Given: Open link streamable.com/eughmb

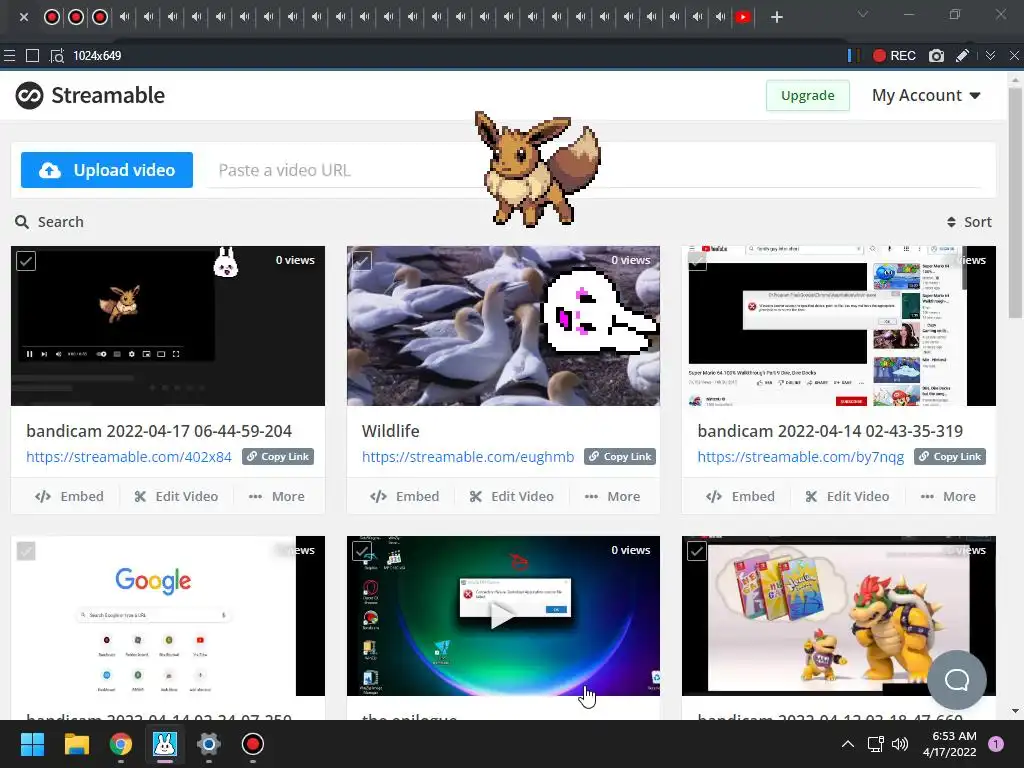Looking at the screenshot, I should (x=468, y=457).
